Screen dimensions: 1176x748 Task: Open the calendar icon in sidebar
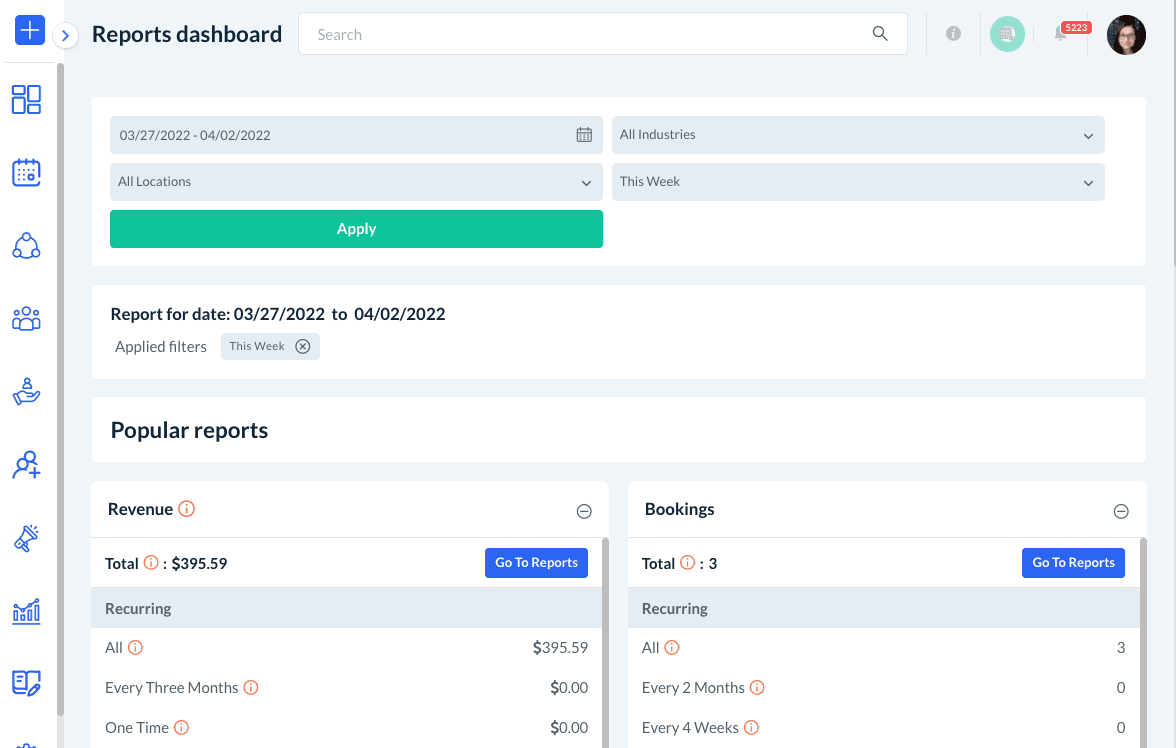point(26,172)
